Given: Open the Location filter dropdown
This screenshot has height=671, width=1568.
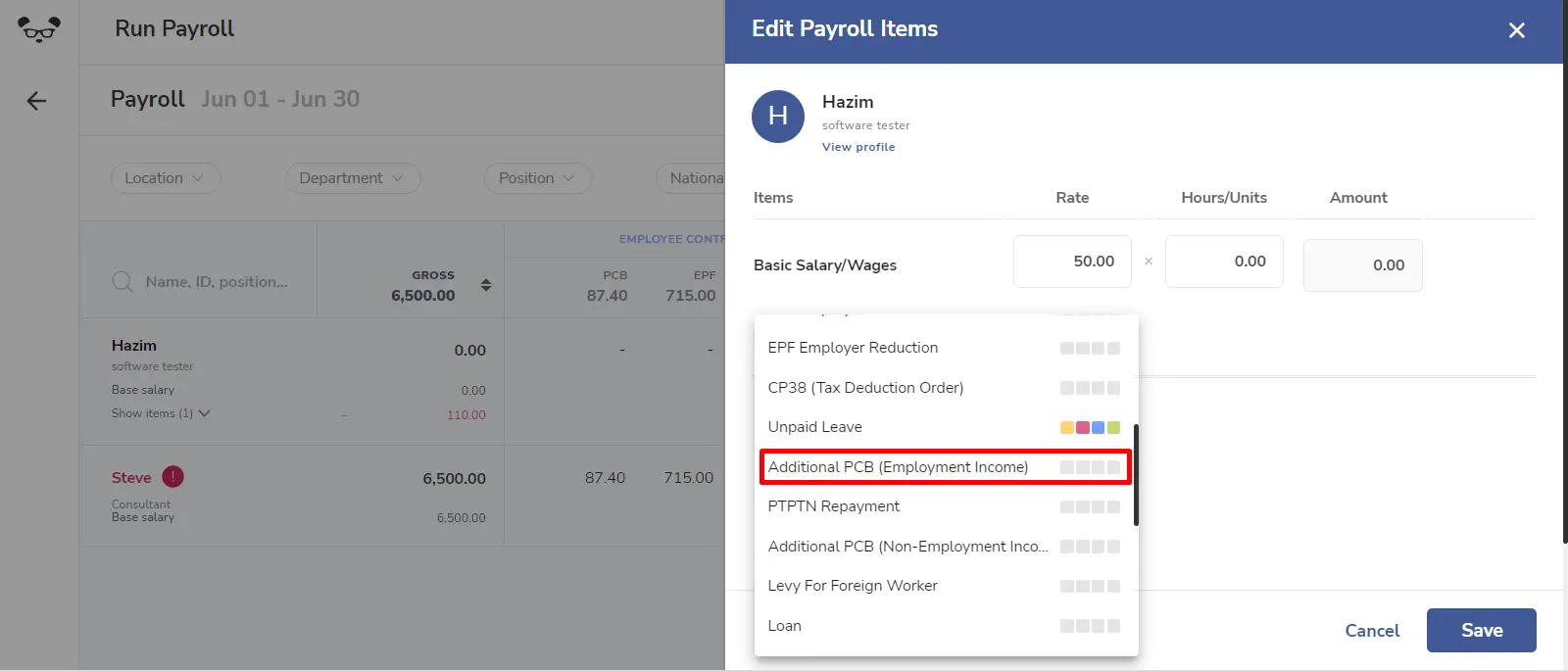Looking at the screenshot, I should click(166, 178).
